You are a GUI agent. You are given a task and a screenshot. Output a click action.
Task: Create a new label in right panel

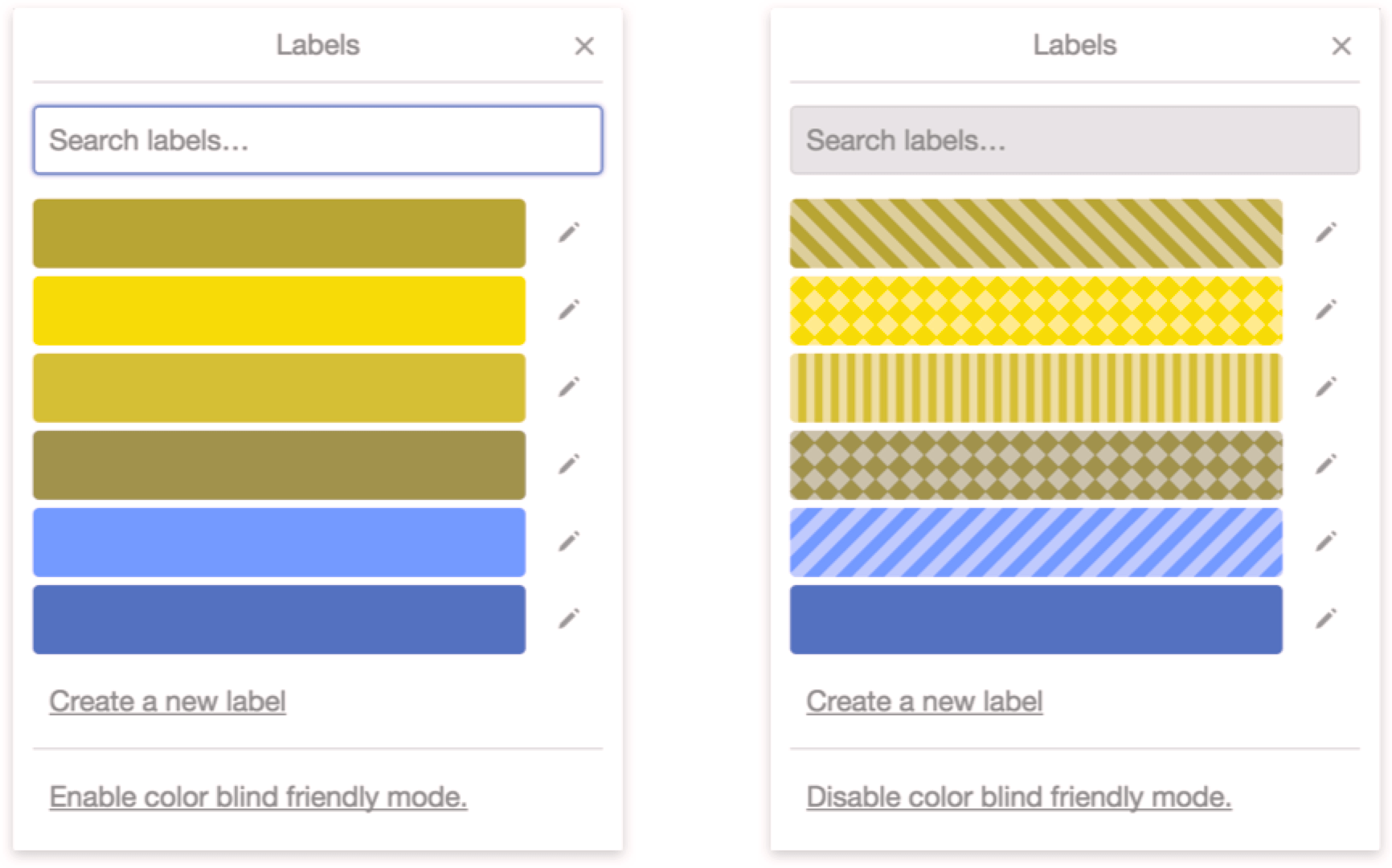(924, 702)
